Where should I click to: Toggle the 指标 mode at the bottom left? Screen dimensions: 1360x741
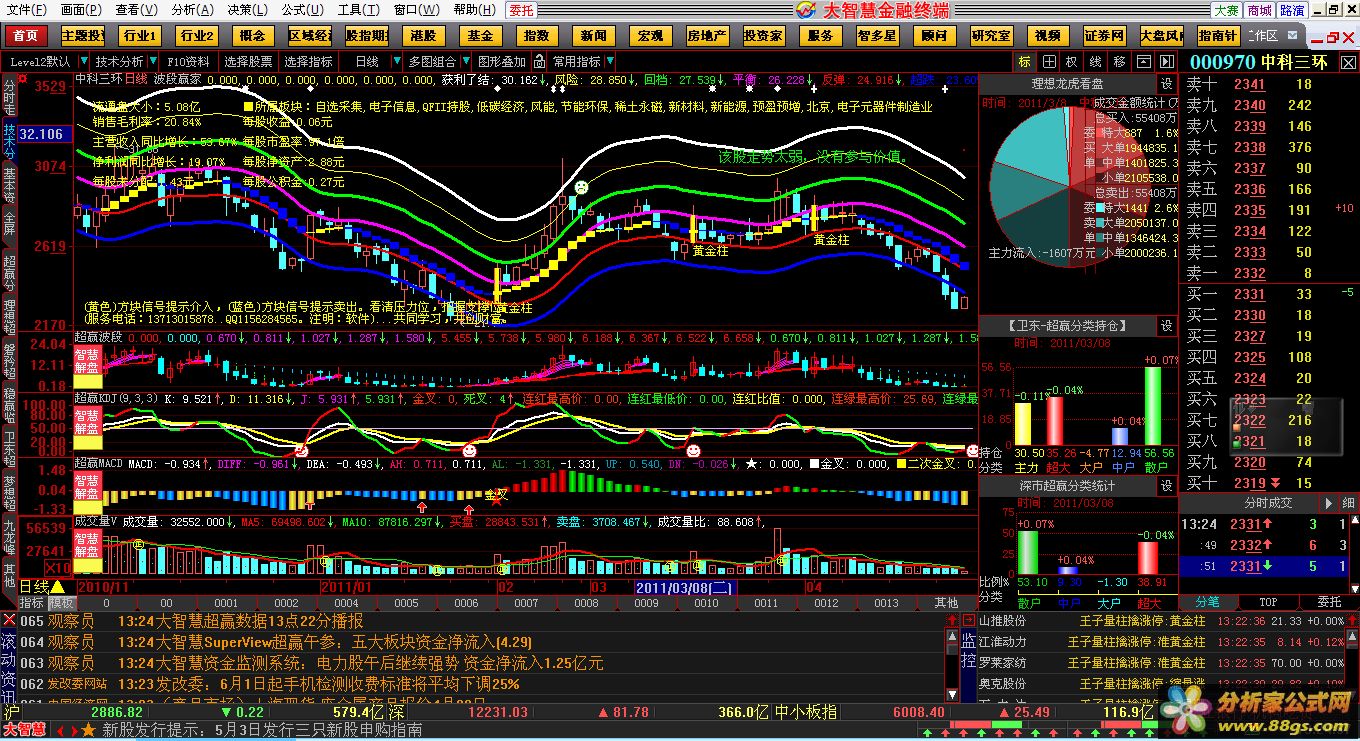point(32,603)
